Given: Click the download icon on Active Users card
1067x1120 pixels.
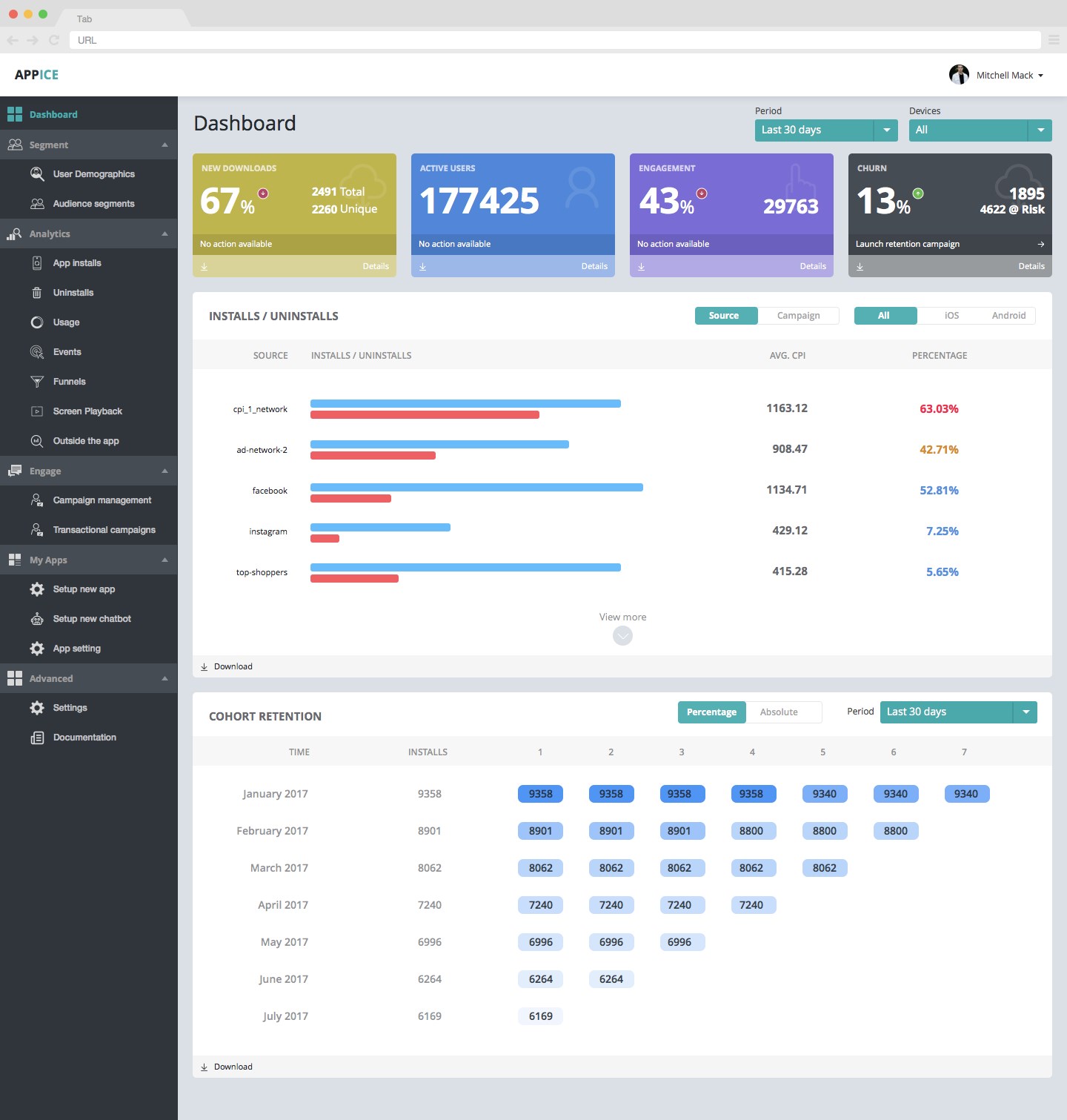Looking at the screenshot, I should coord(423,267).
